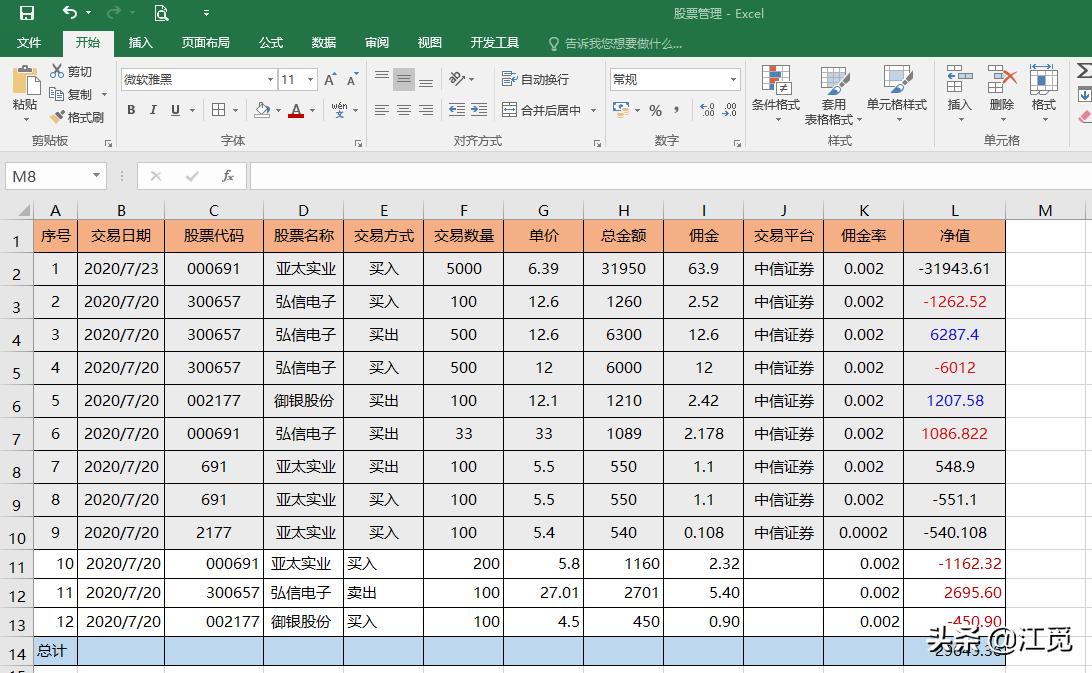Toggle bold formatting with the B icon
Viewport: 1092px width, 673px height.
[130, 110]
